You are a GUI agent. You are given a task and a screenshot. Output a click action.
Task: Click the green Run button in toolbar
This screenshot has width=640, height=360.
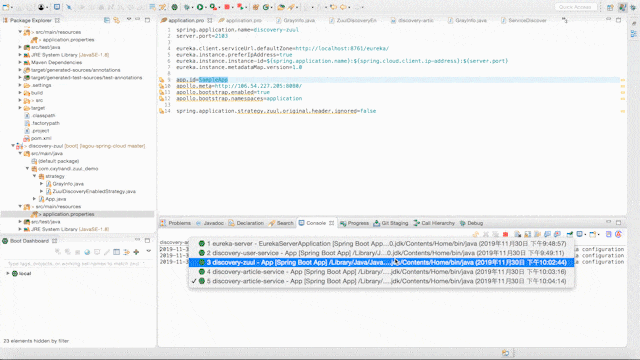click(x=200, y=7)
